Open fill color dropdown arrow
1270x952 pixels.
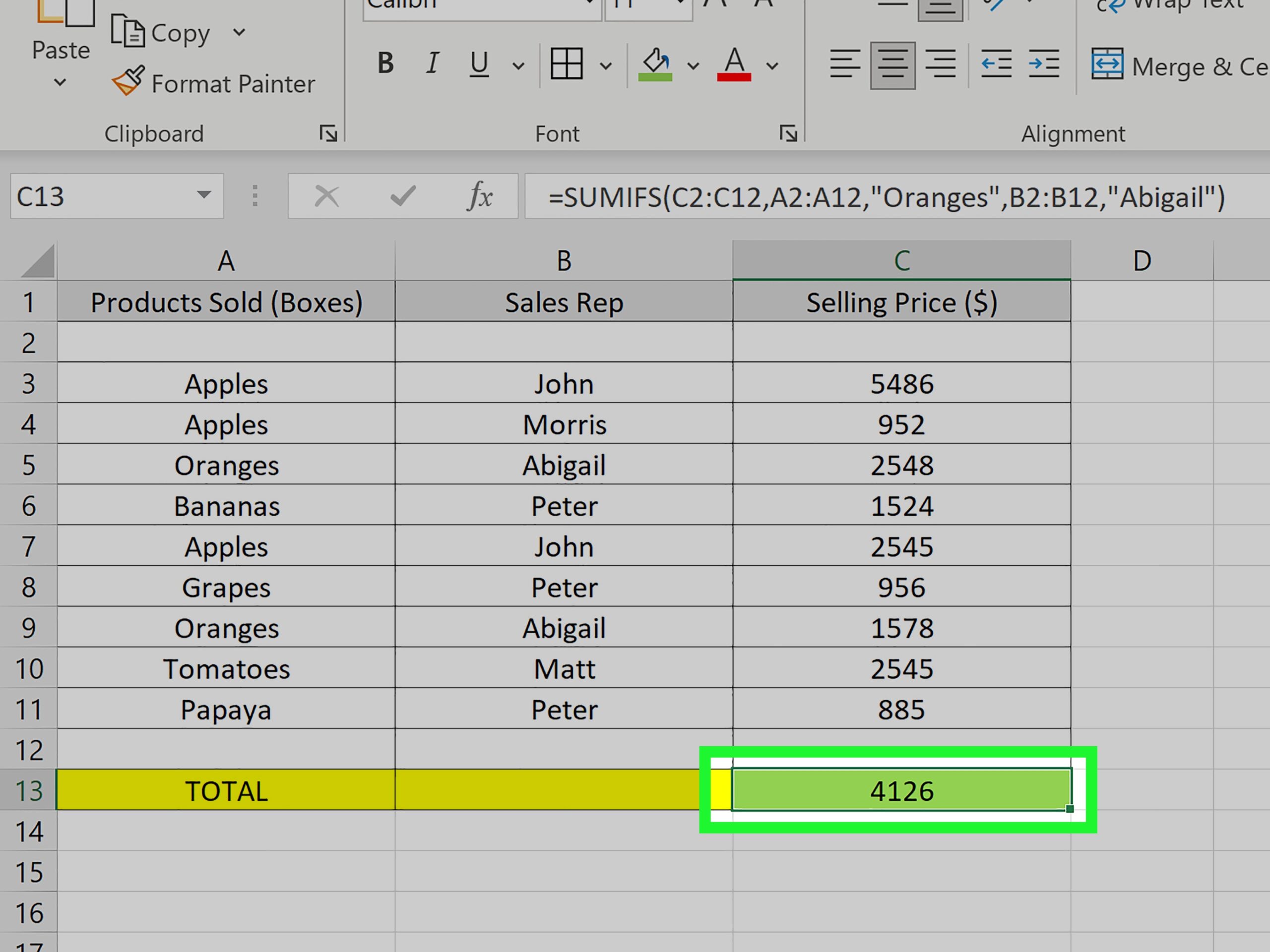[693, 65]
